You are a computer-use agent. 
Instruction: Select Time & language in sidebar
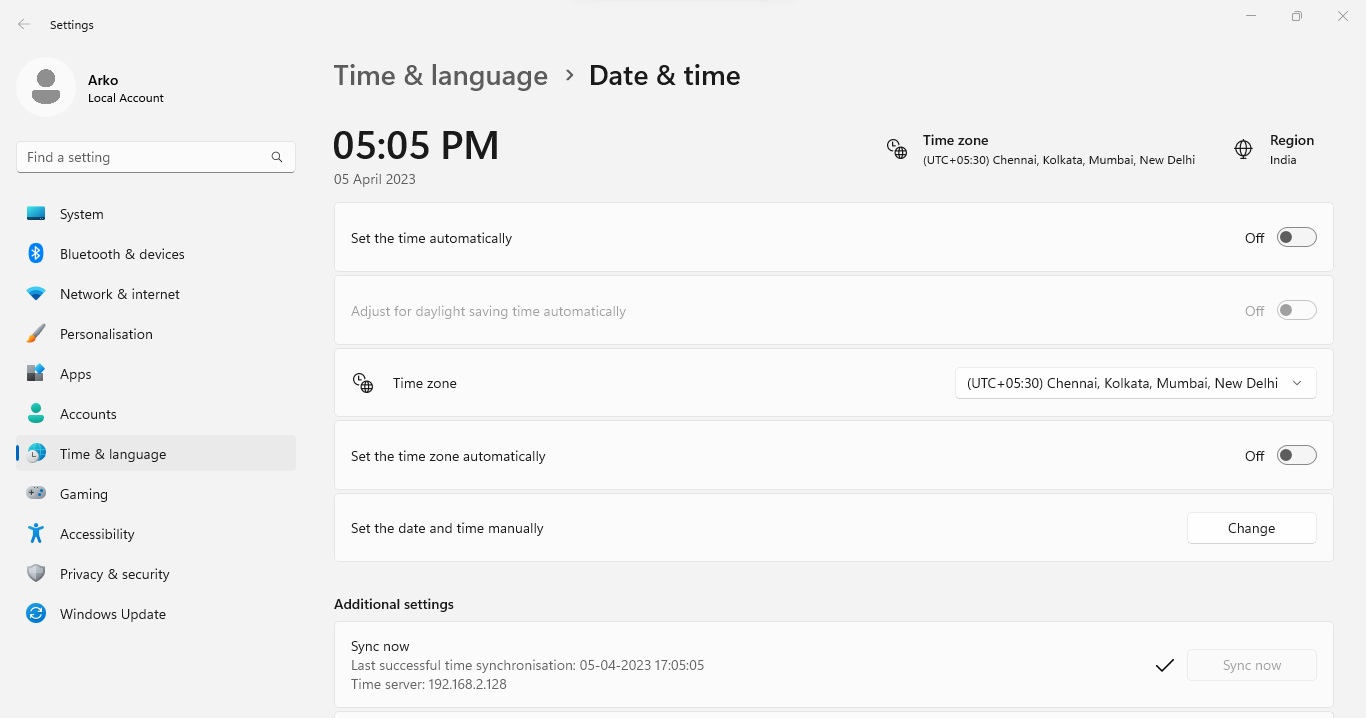156,454
